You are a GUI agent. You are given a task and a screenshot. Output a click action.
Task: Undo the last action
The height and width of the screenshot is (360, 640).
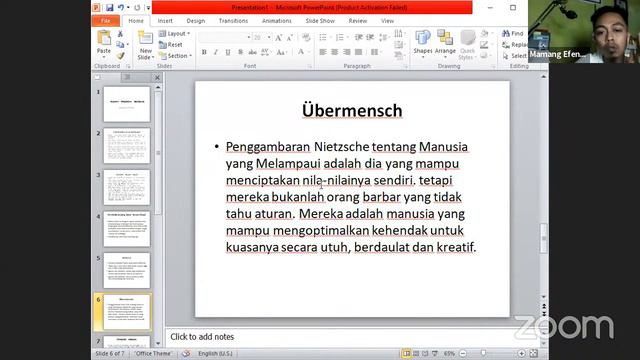pos(121,8)
